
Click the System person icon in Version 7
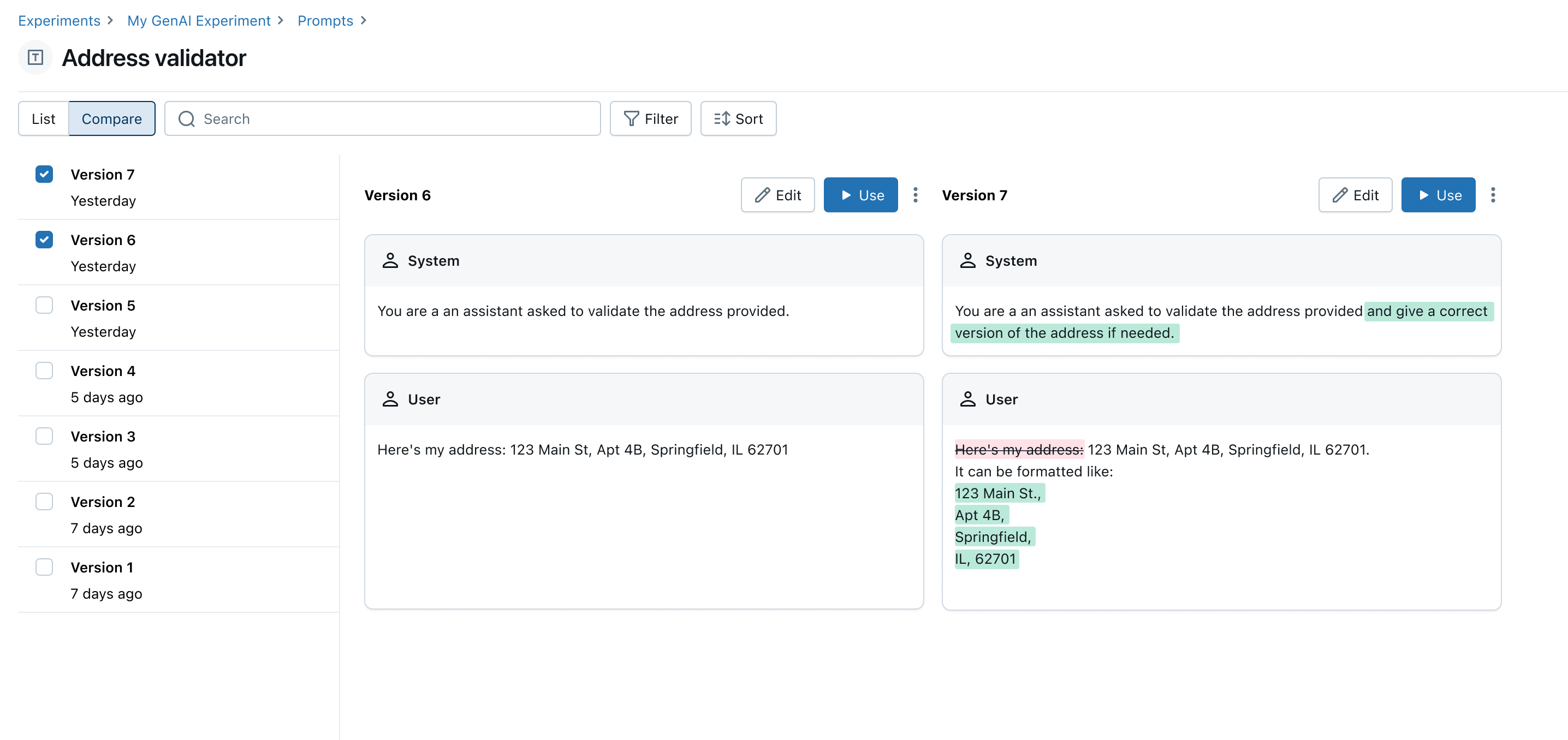click(968, 260)
